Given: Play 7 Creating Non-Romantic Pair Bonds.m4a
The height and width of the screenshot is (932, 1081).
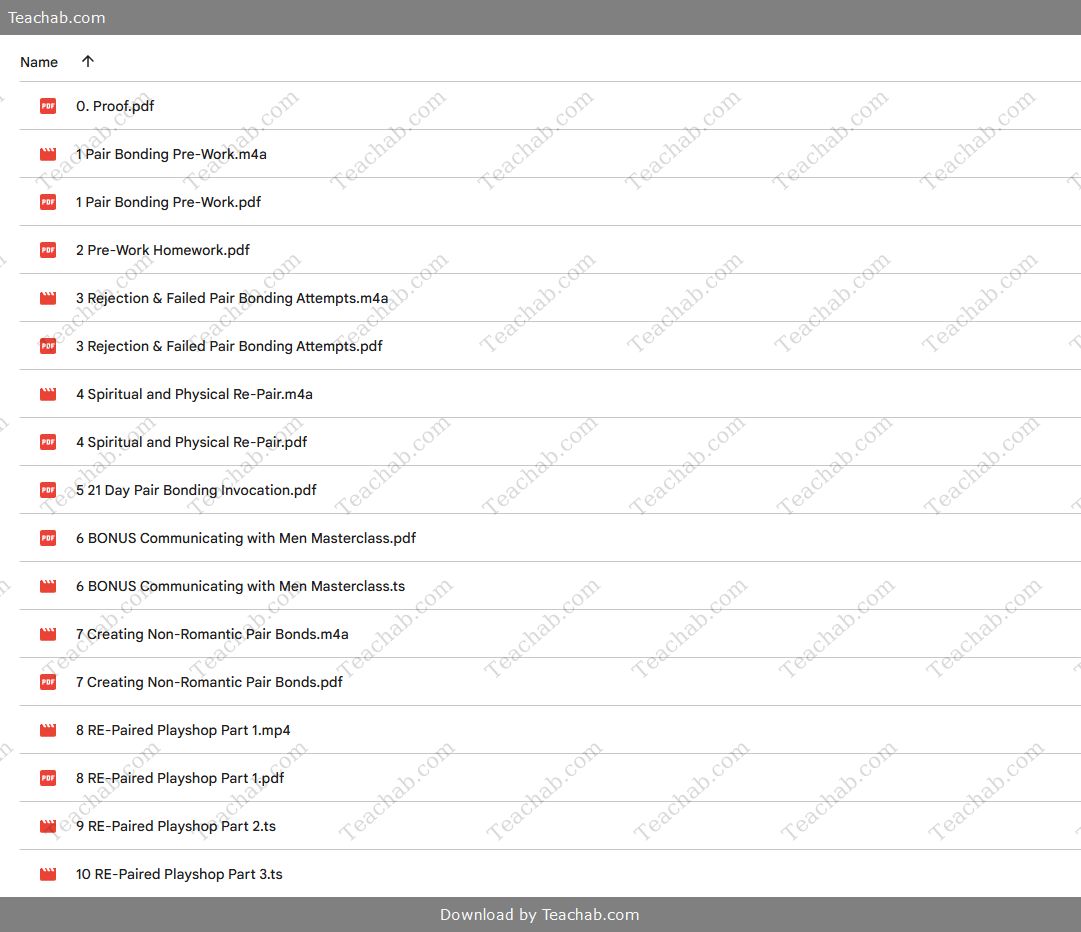Looking at the screenshot, I should pyautogui.click(x=212, y=634).
